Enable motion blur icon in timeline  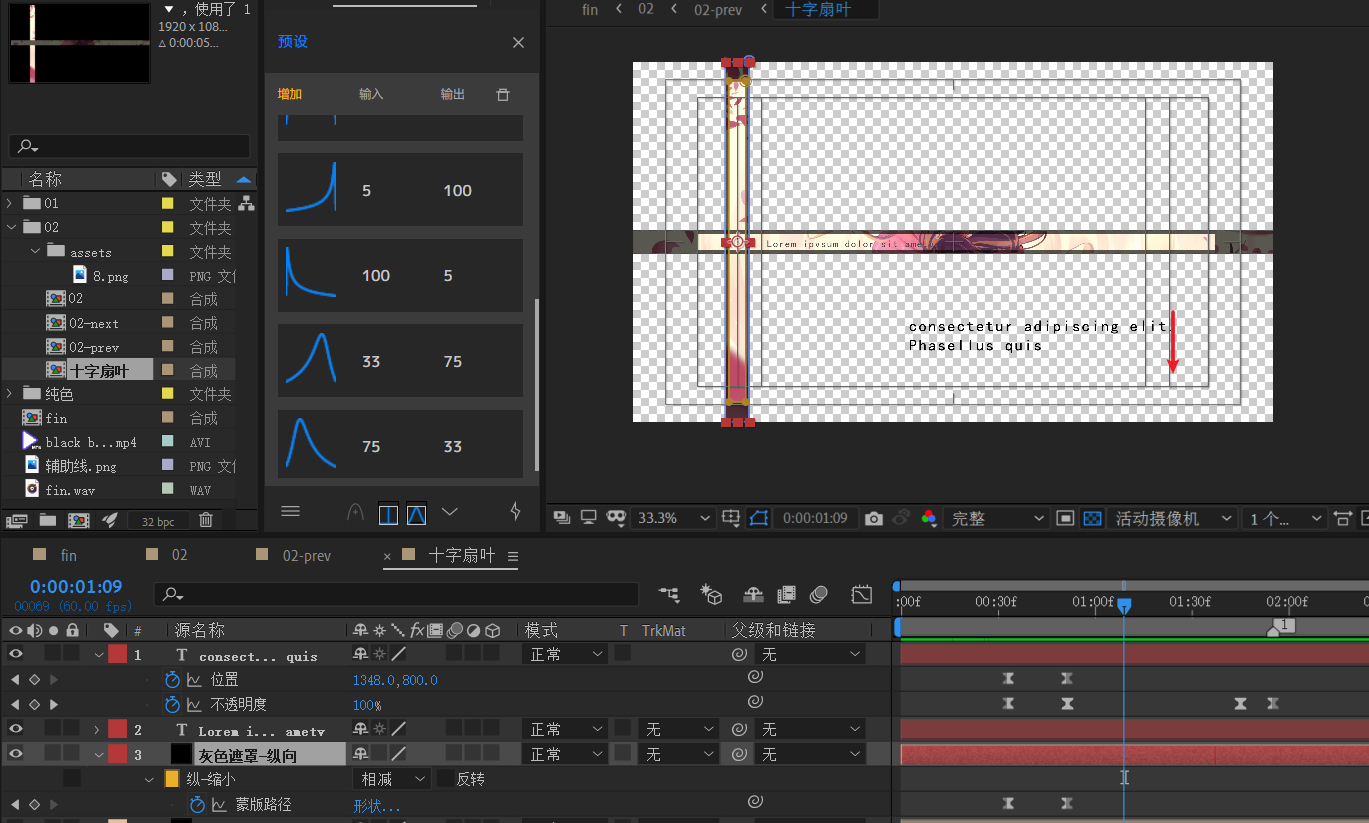pyautogui.click(x=820, y=595)
